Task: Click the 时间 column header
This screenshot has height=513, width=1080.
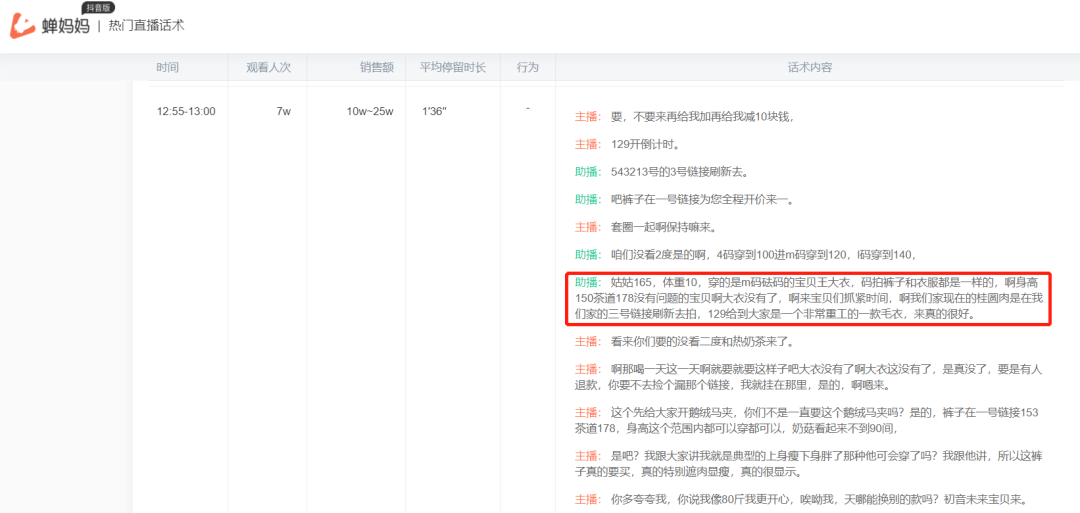Action: [167, 68]
